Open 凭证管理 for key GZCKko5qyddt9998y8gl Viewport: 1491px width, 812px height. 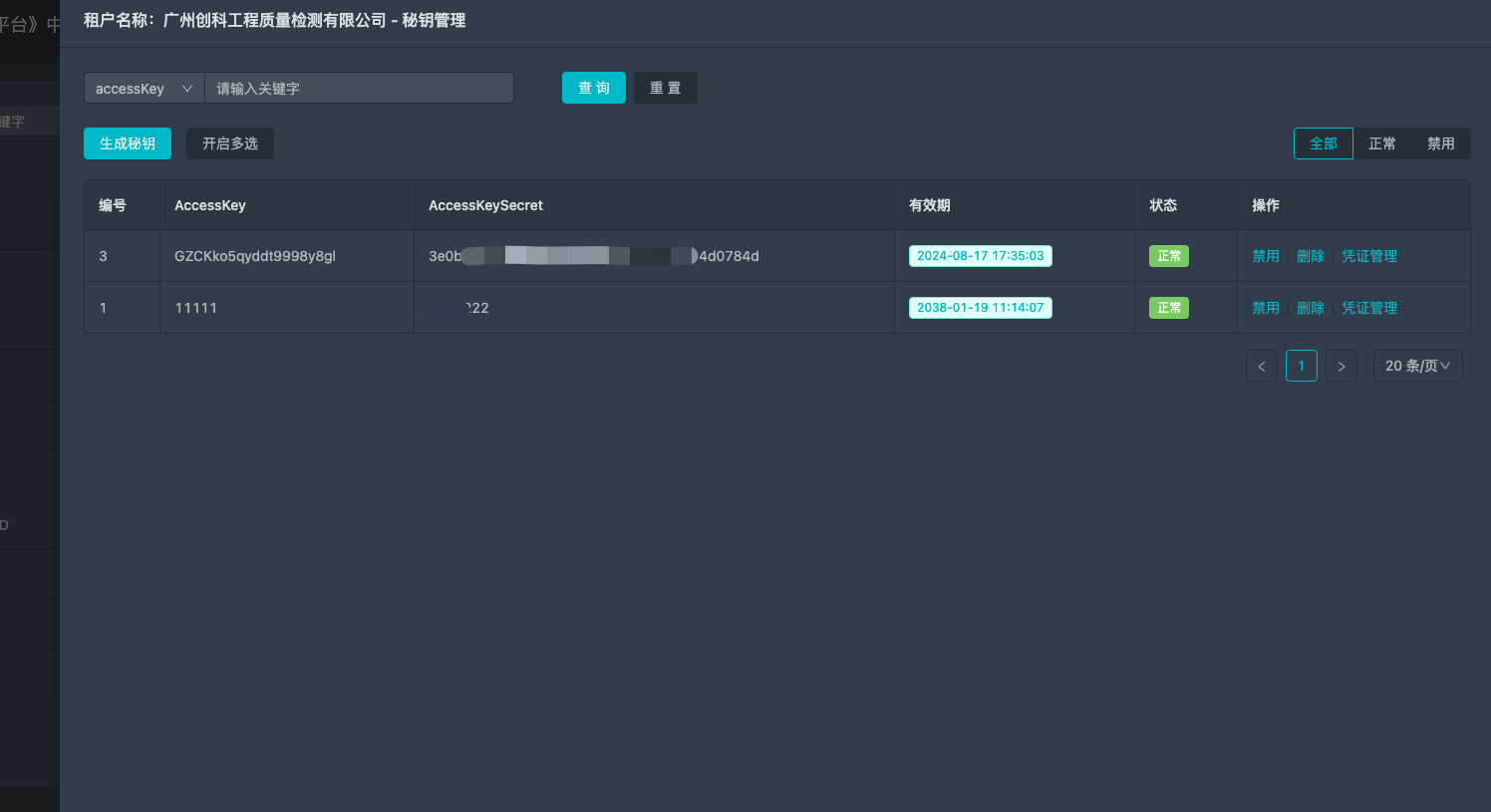pyautogui.click(x=1368, y=256)
